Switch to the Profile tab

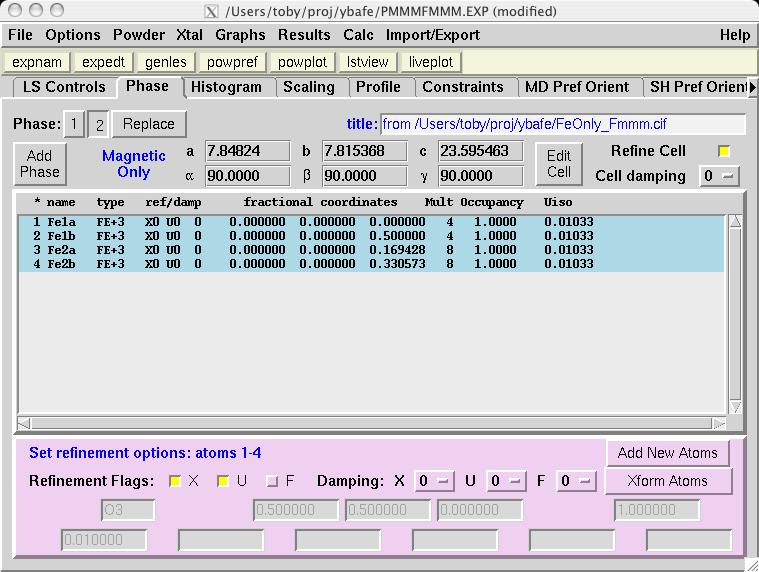pos(378,87)
